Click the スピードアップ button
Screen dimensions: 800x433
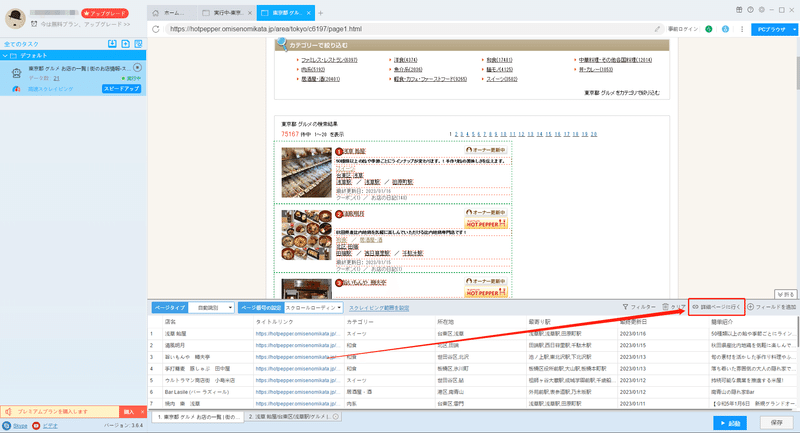(x=121, y=89)
